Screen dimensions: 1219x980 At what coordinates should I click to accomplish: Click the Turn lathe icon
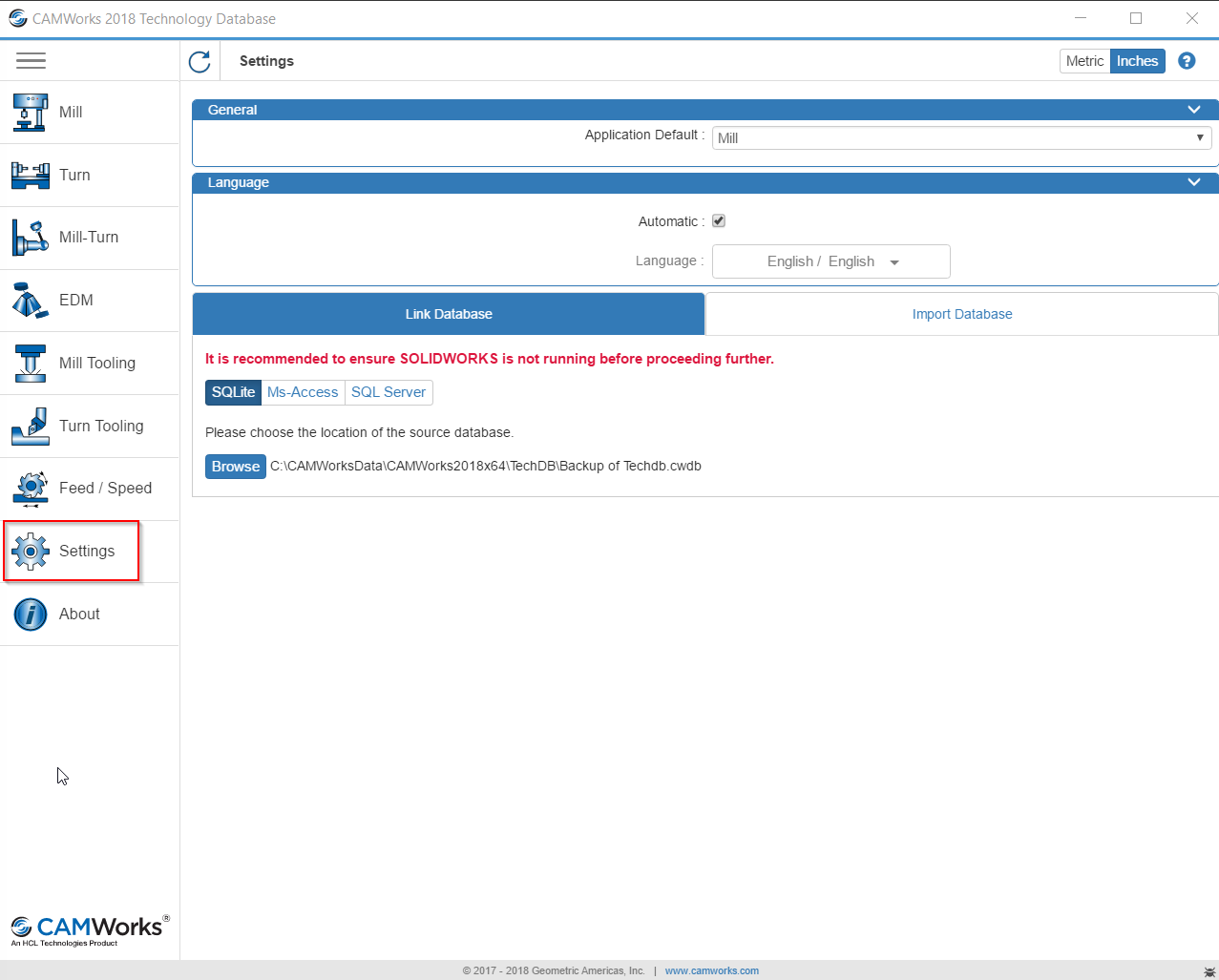point(31,175)
